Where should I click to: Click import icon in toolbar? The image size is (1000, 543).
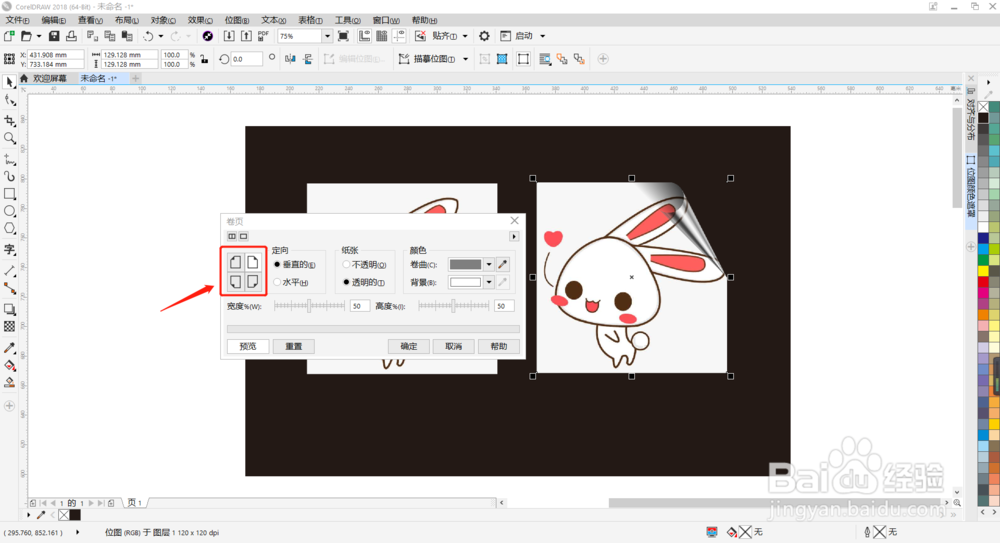(x=229, y=36)
